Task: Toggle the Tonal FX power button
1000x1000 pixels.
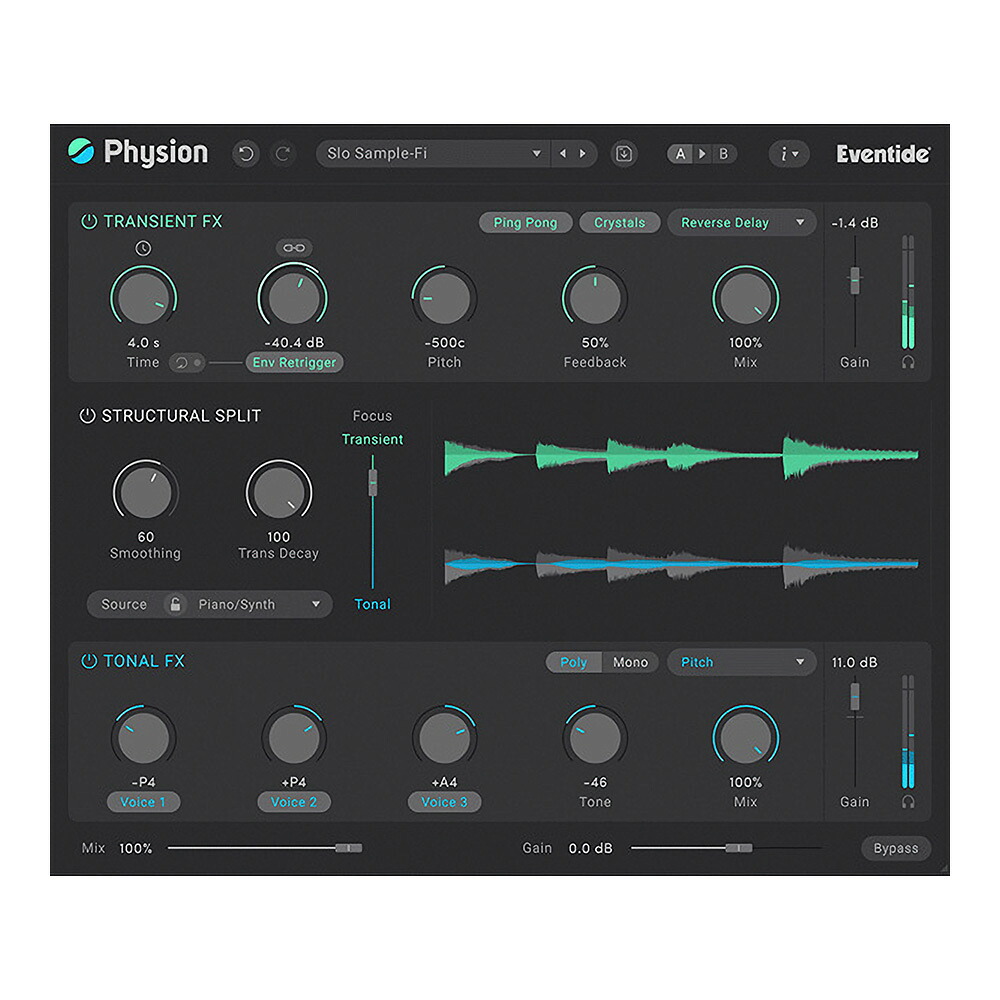Action: [89, 661]
